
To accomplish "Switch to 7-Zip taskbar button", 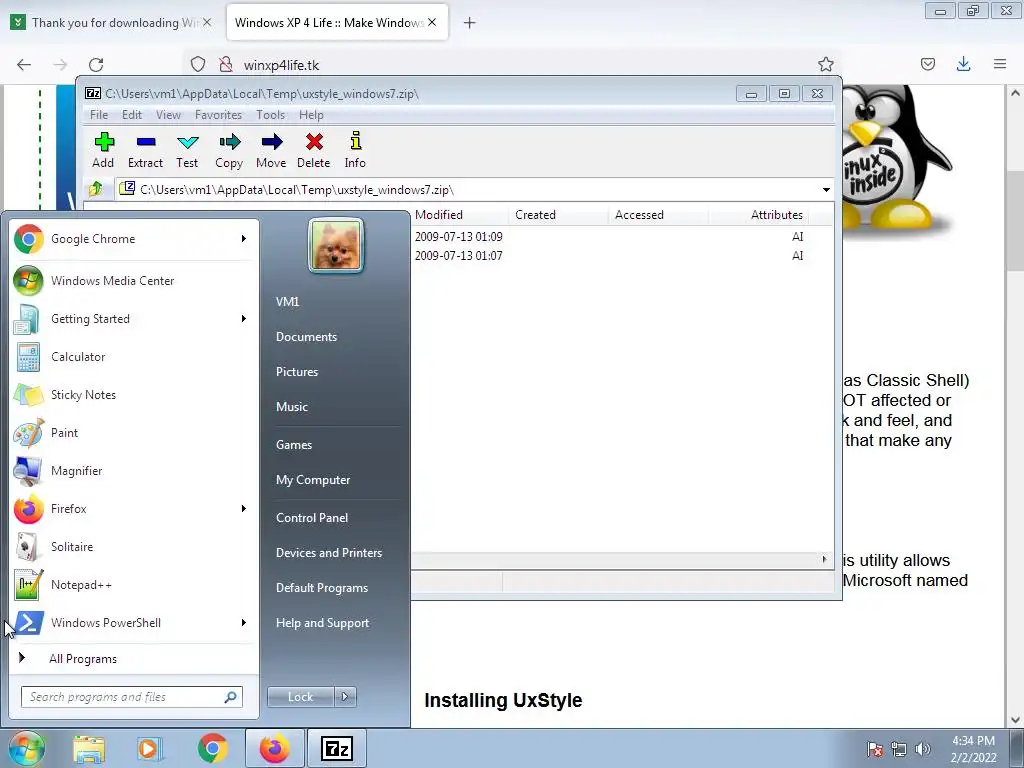I will (337, 748).
